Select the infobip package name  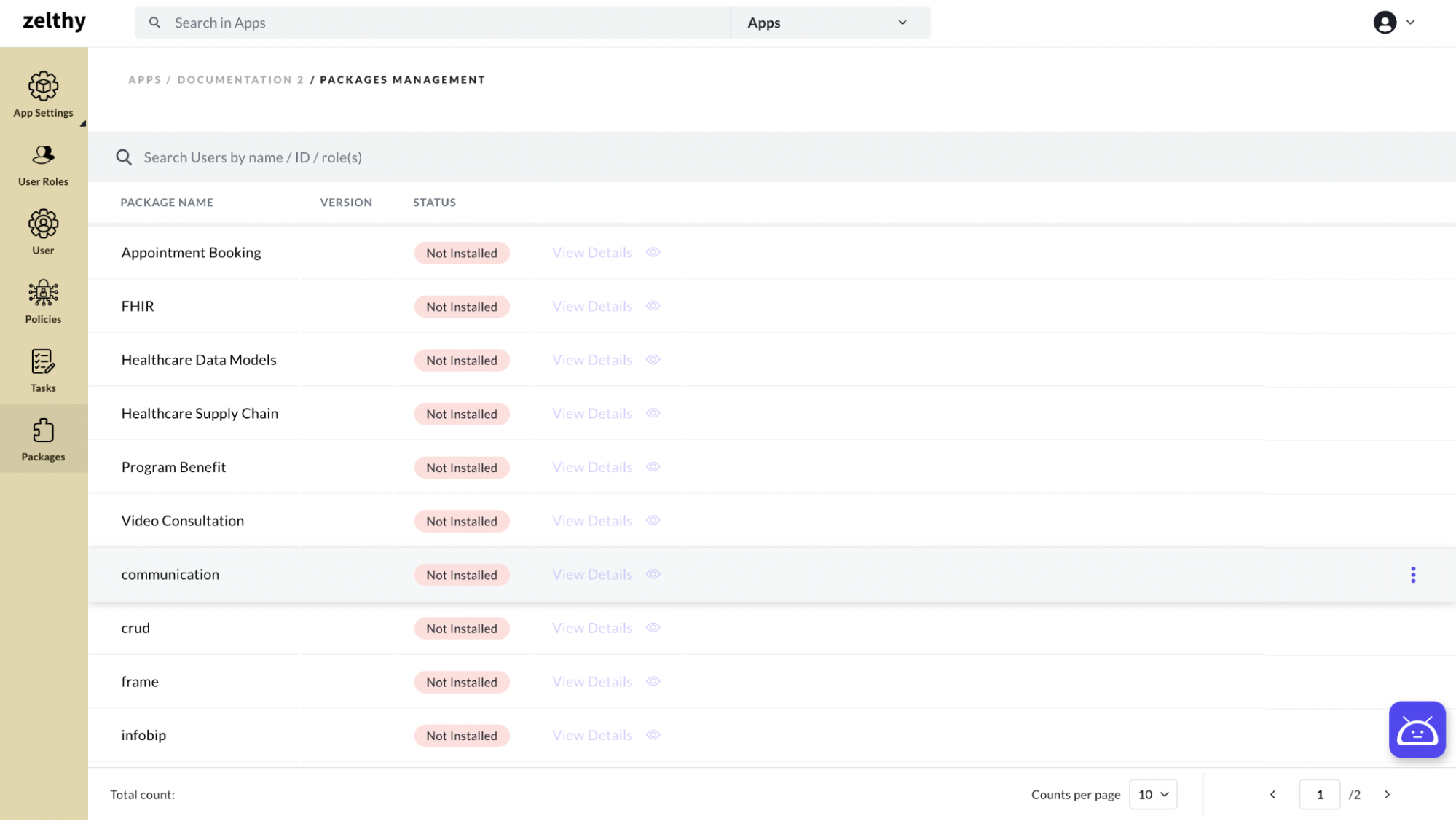click(143, 735)
